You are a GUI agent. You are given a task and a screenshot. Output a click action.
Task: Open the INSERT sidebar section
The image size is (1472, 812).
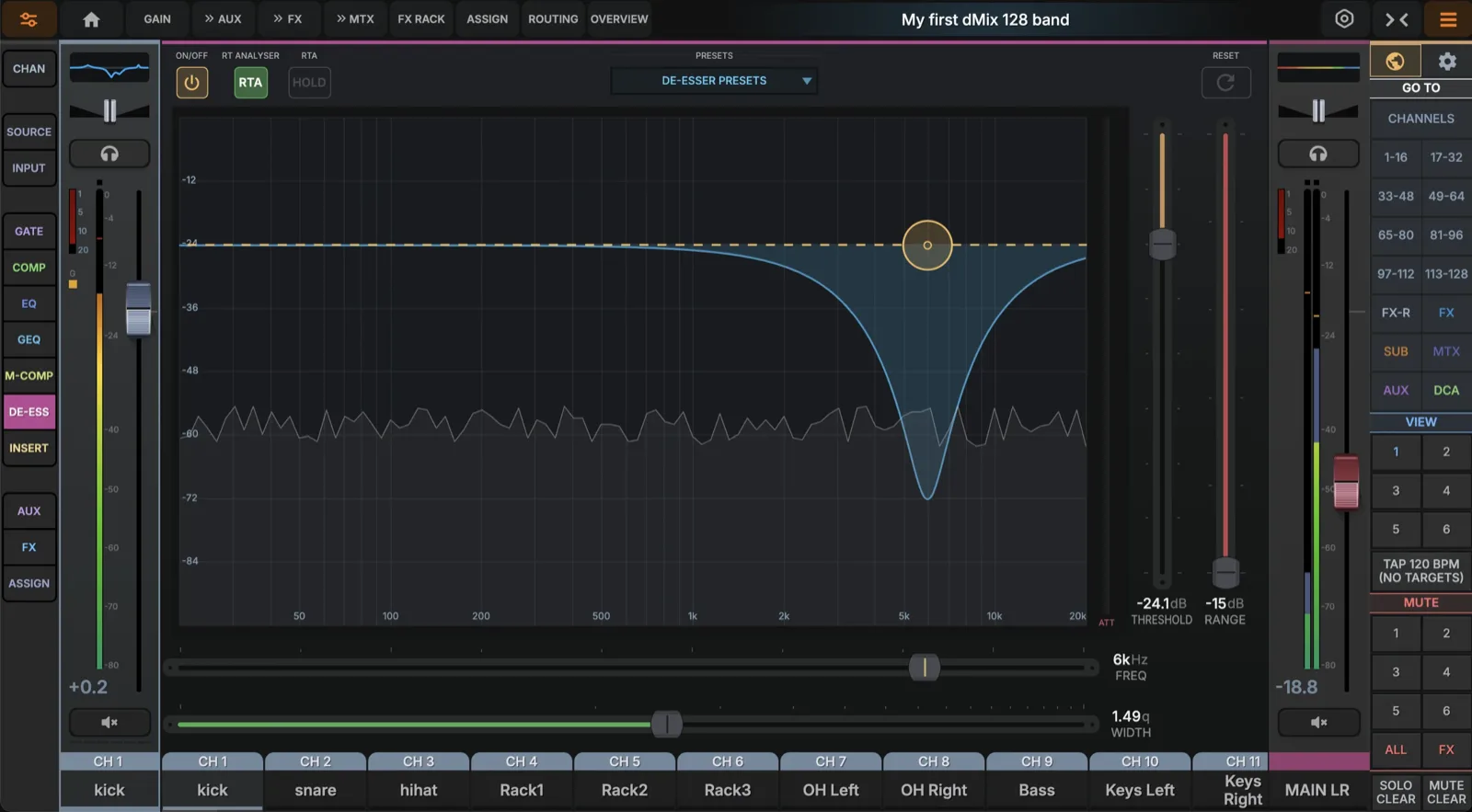(29, 449)
